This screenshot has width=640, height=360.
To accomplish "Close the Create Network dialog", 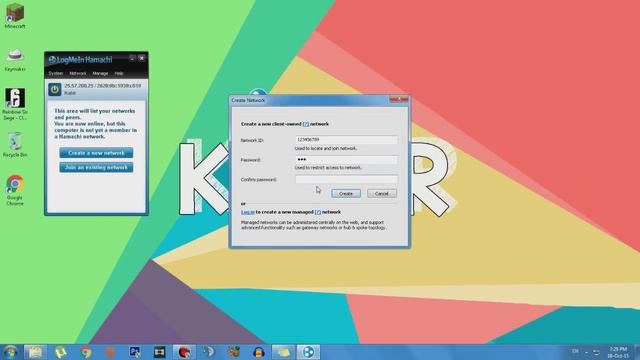I will pyautogui.click(x=399, y=100).
